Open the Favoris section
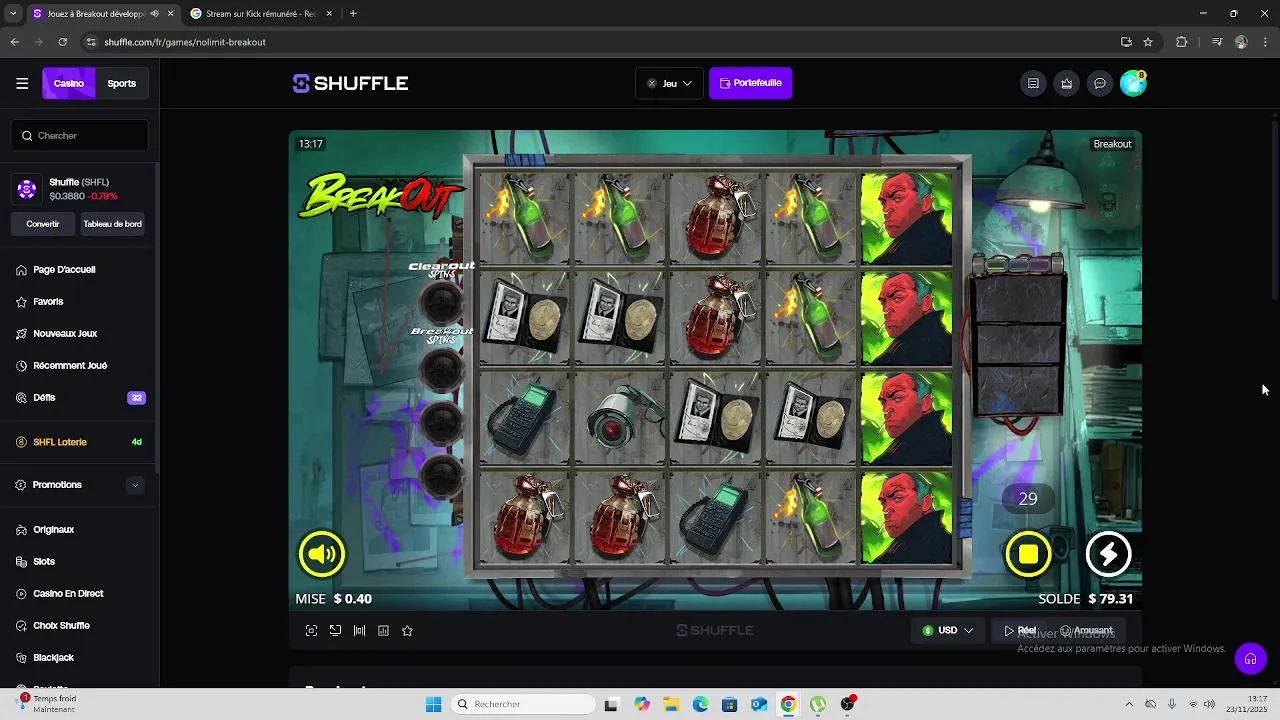Viewport: 1280px width, 720px height. [48, 302]
